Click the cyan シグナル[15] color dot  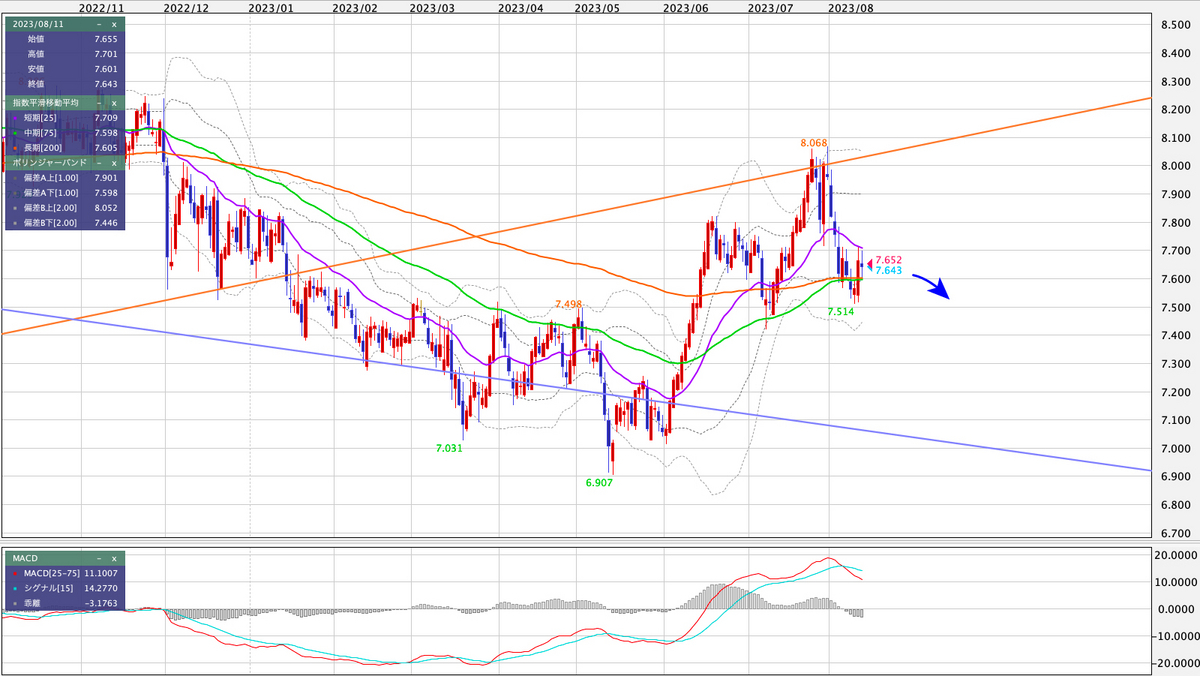13,588
